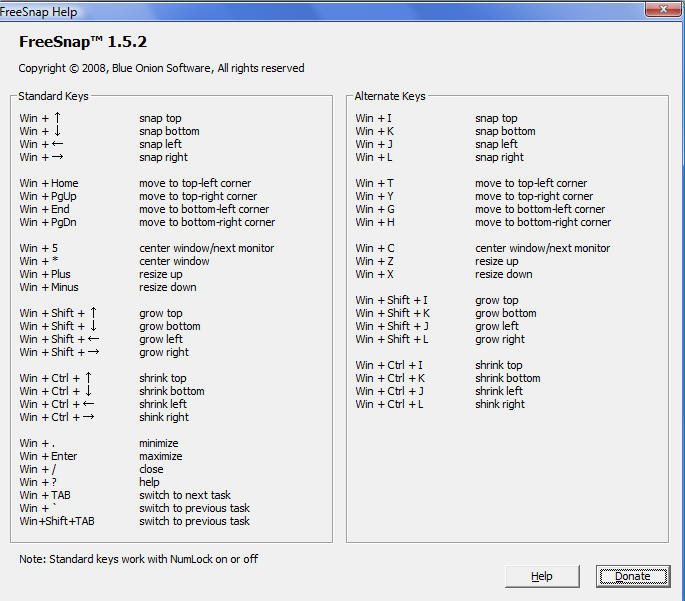Click the 'Win + /' close shortcut
This screenshot has height=601, width=685.
point(38,470)
